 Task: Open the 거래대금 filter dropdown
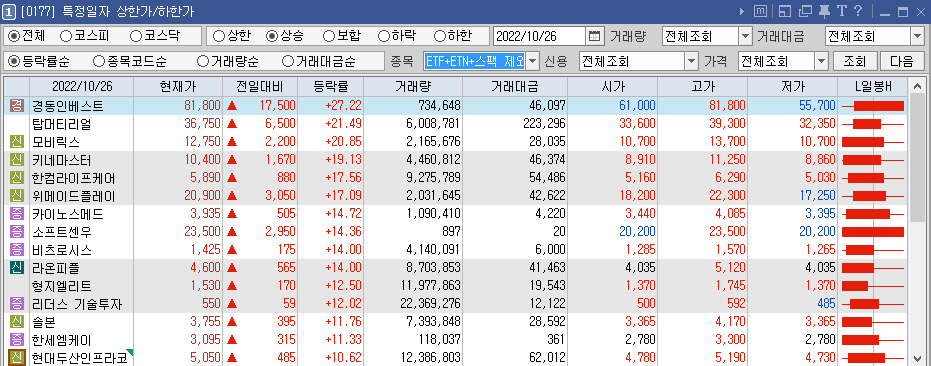click(x=917, y=36)
